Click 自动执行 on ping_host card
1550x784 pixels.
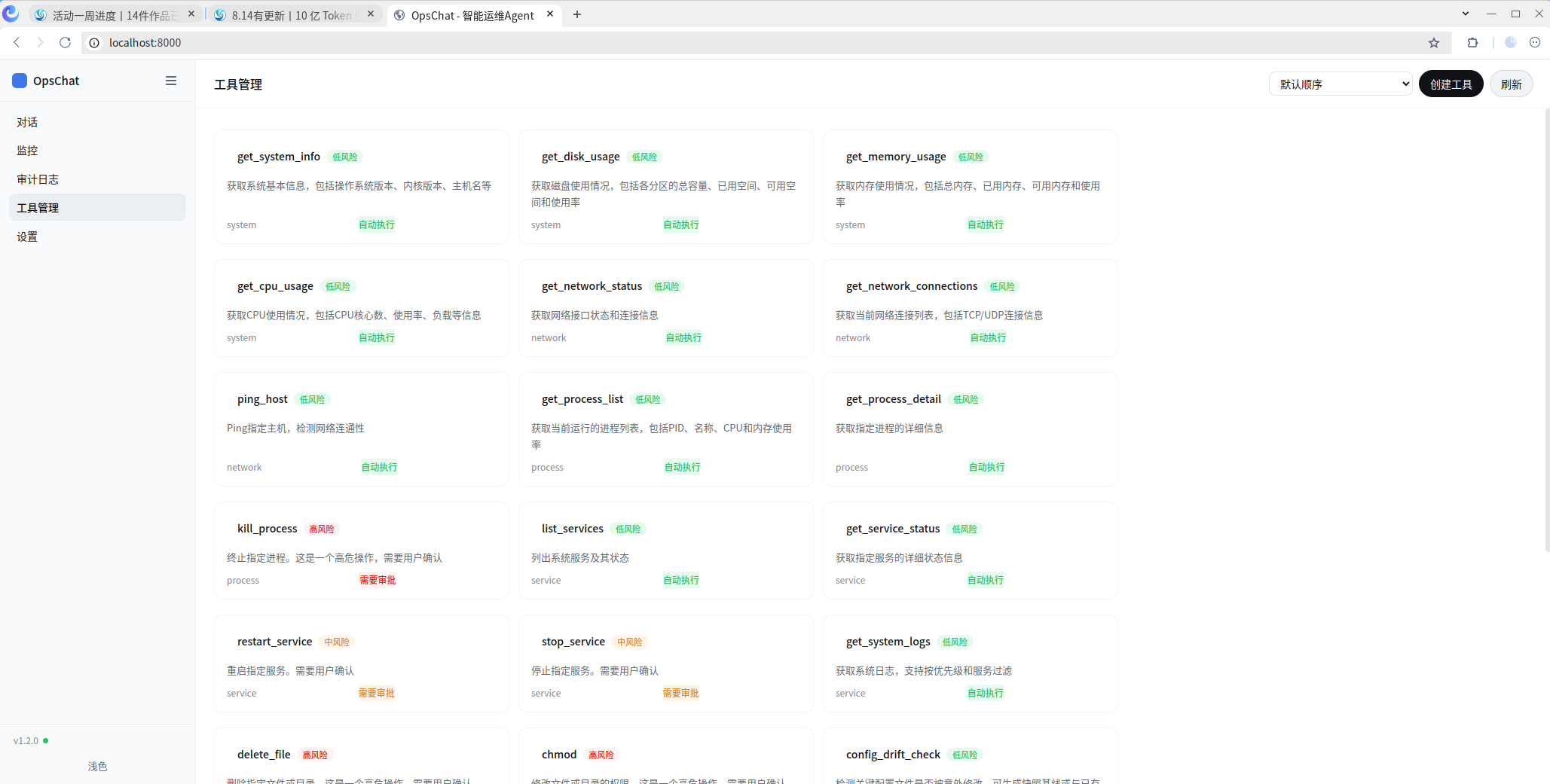pyautogui.click(x=379, y=467)
